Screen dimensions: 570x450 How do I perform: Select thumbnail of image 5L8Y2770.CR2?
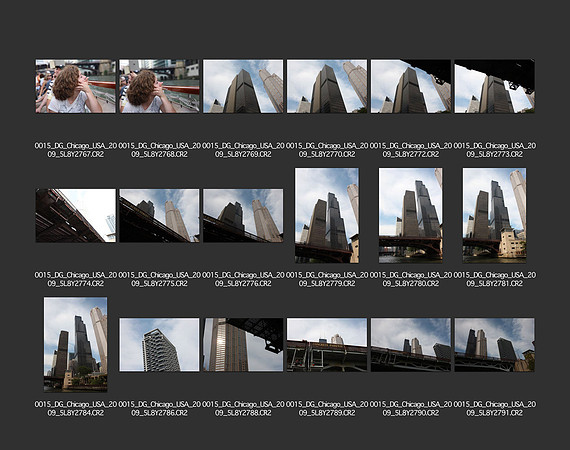tap(327, 86)
